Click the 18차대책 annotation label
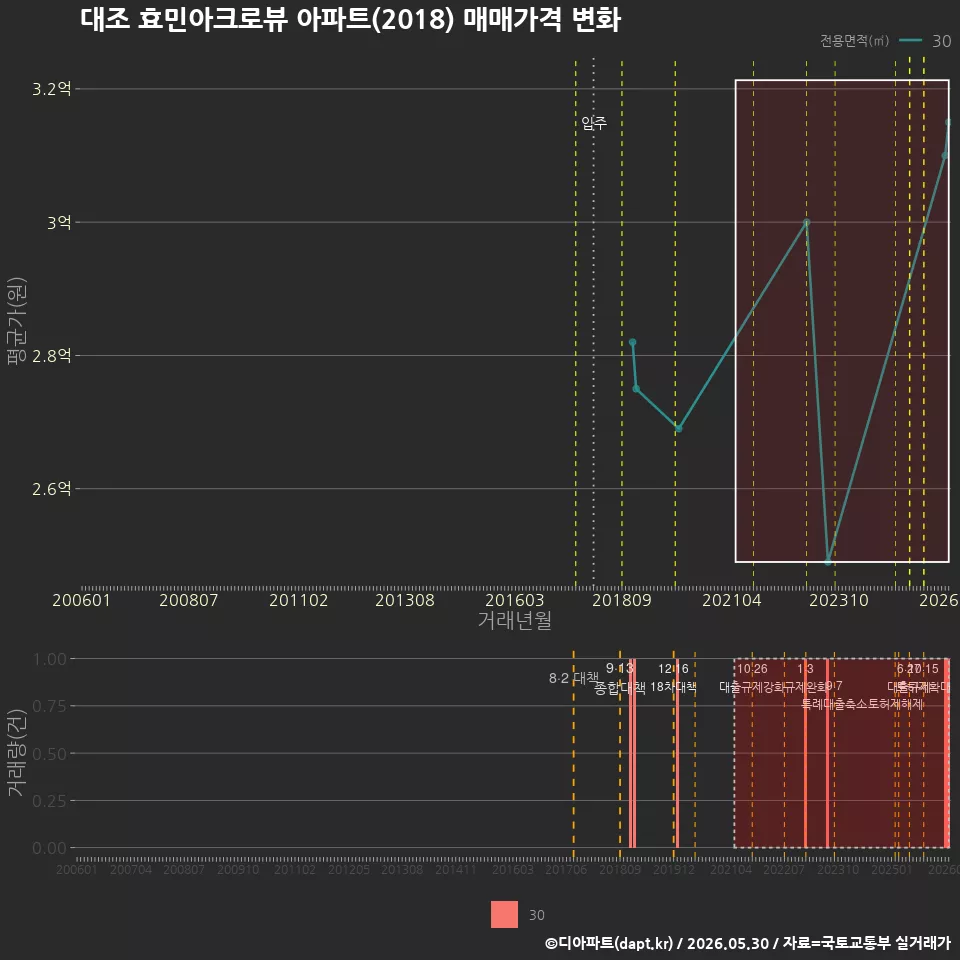The image size is (960, 960). [673, 687]
